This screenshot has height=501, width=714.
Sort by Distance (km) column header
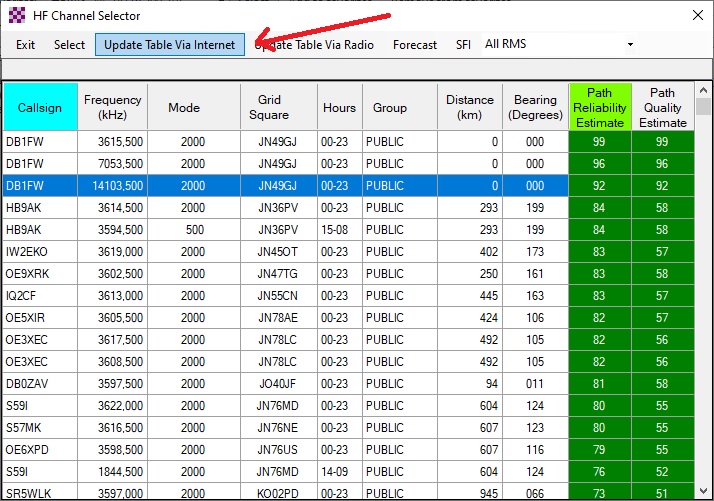[470, 107]
